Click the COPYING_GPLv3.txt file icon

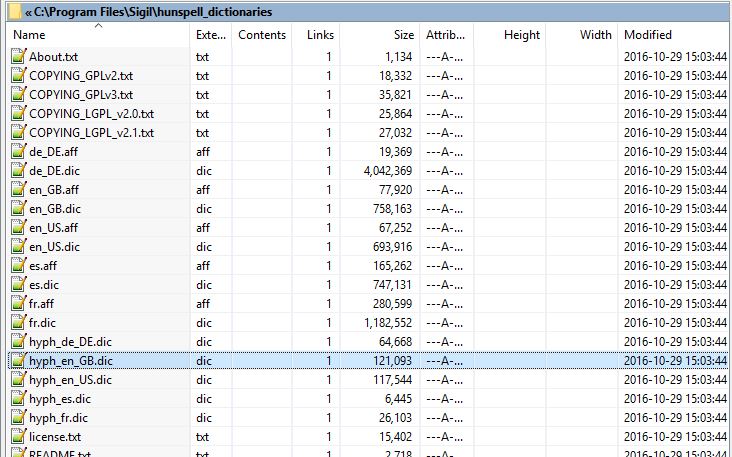(18, 95)
